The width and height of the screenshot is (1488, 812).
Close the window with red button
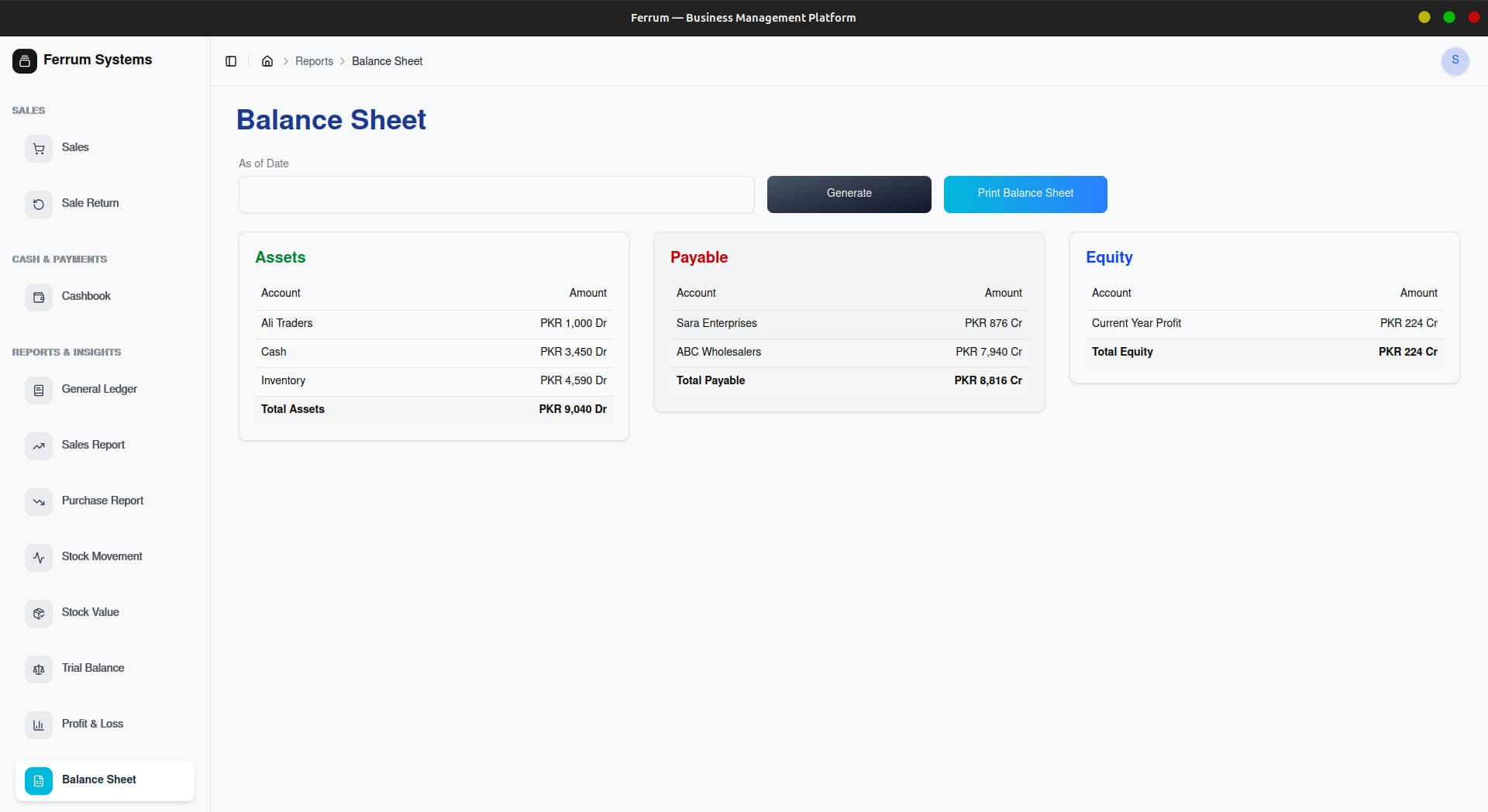pos(1474,18)
